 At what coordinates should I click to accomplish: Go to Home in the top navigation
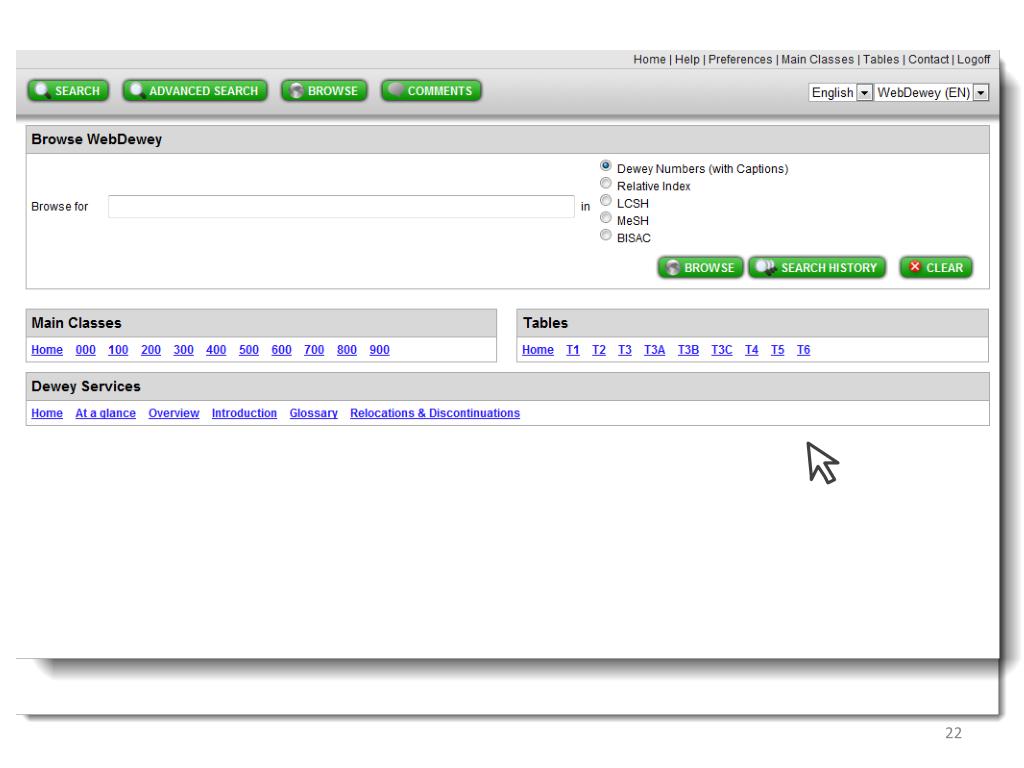pyautogui.click(x=649, y=59)
